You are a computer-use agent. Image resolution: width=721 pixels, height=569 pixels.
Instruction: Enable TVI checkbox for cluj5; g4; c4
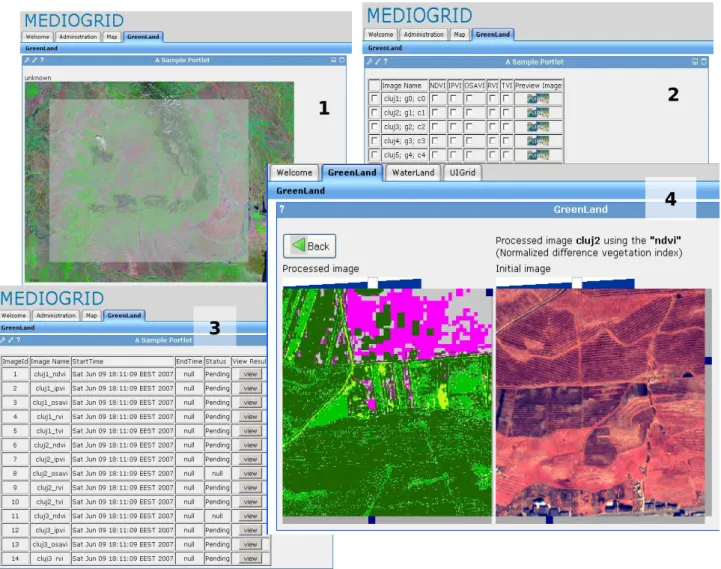pyautogui.click(x=506, y=155)
